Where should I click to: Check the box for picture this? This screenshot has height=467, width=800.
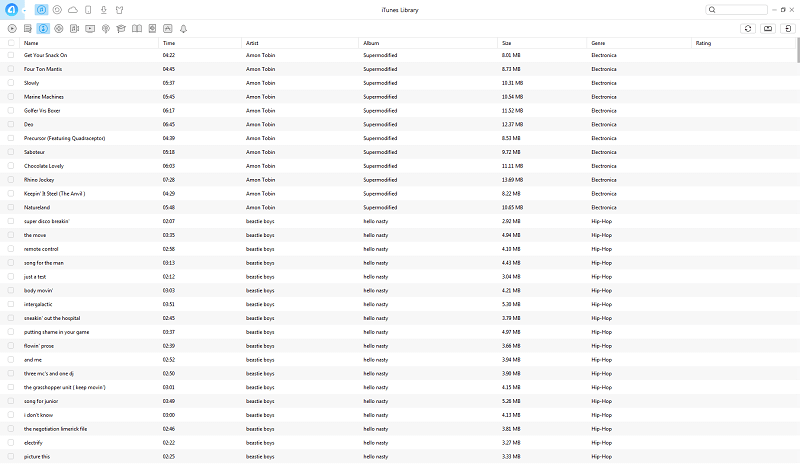11,456
